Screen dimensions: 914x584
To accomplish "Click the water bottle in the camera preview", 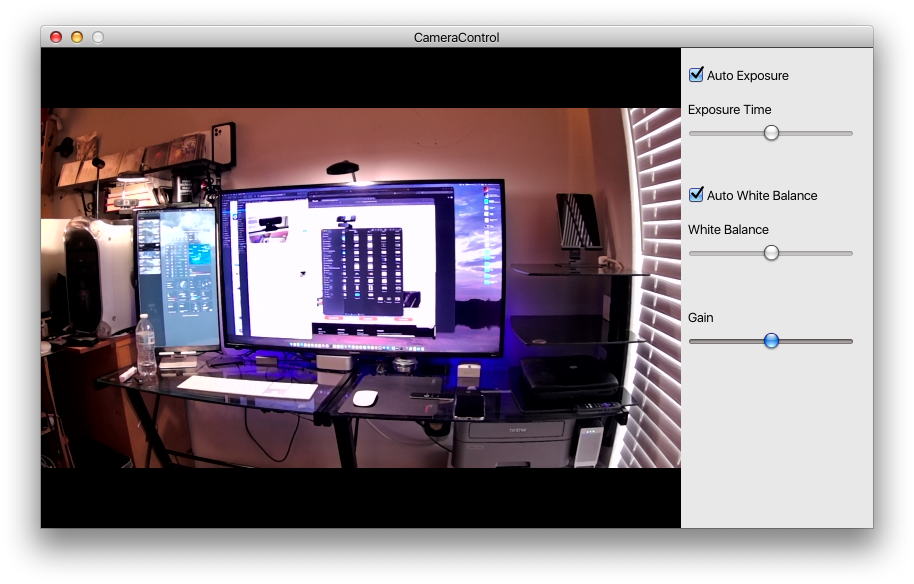I will click(x=146, y=345).
